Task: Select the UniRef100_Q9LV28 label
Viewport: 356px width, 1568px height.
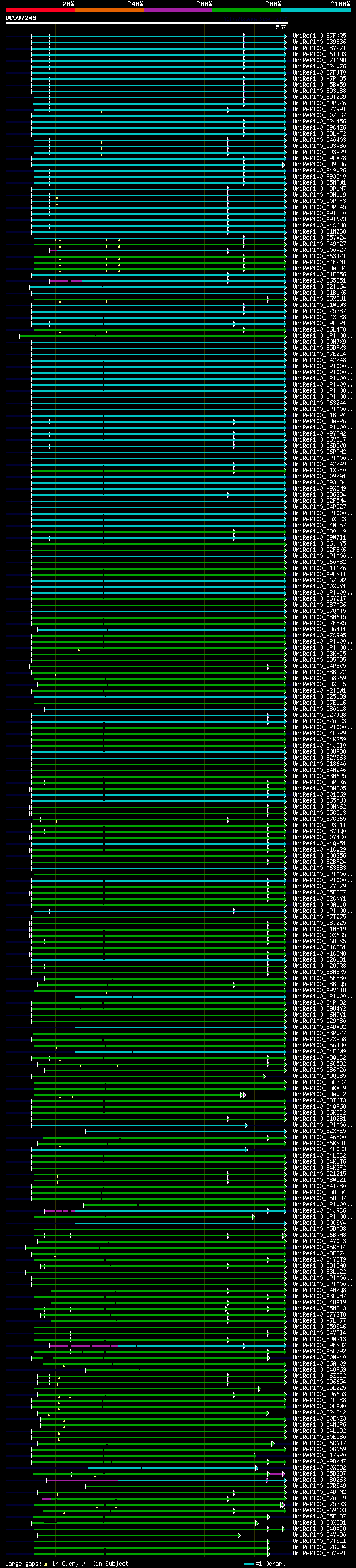Action: click(319, 159)
